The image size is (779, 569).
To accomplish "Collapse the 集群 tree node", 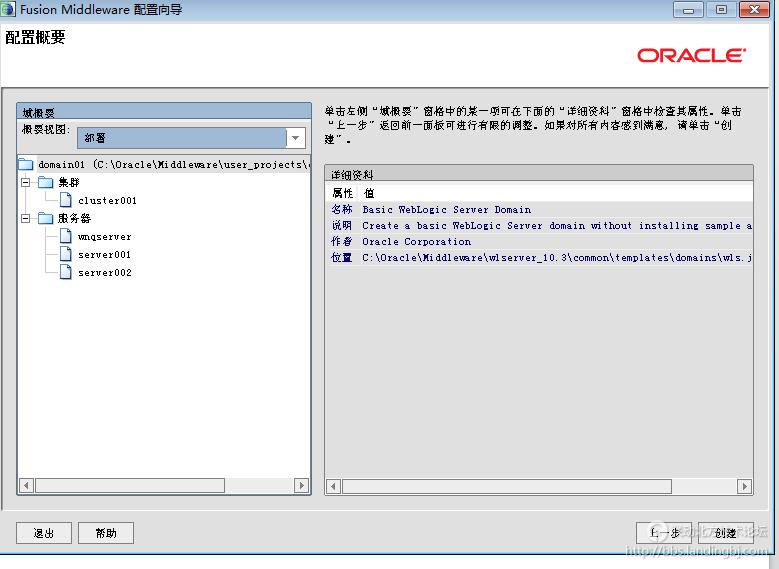I will pyautogui.click(x=26, y=182).
